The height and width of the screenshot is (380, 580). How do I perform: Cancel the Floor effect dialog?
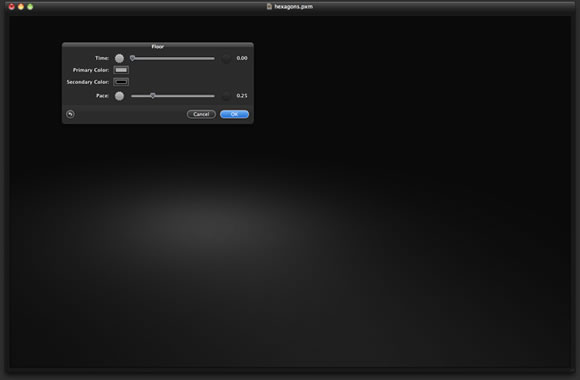[201, 114]
